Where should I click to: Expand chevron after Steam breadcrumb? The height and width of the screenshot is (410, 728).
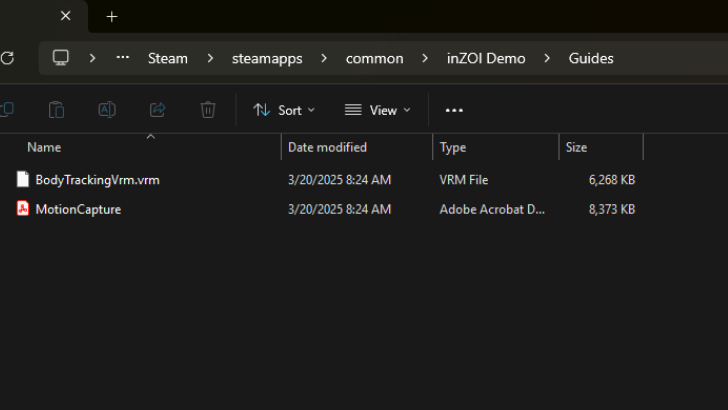click(210, 58)
